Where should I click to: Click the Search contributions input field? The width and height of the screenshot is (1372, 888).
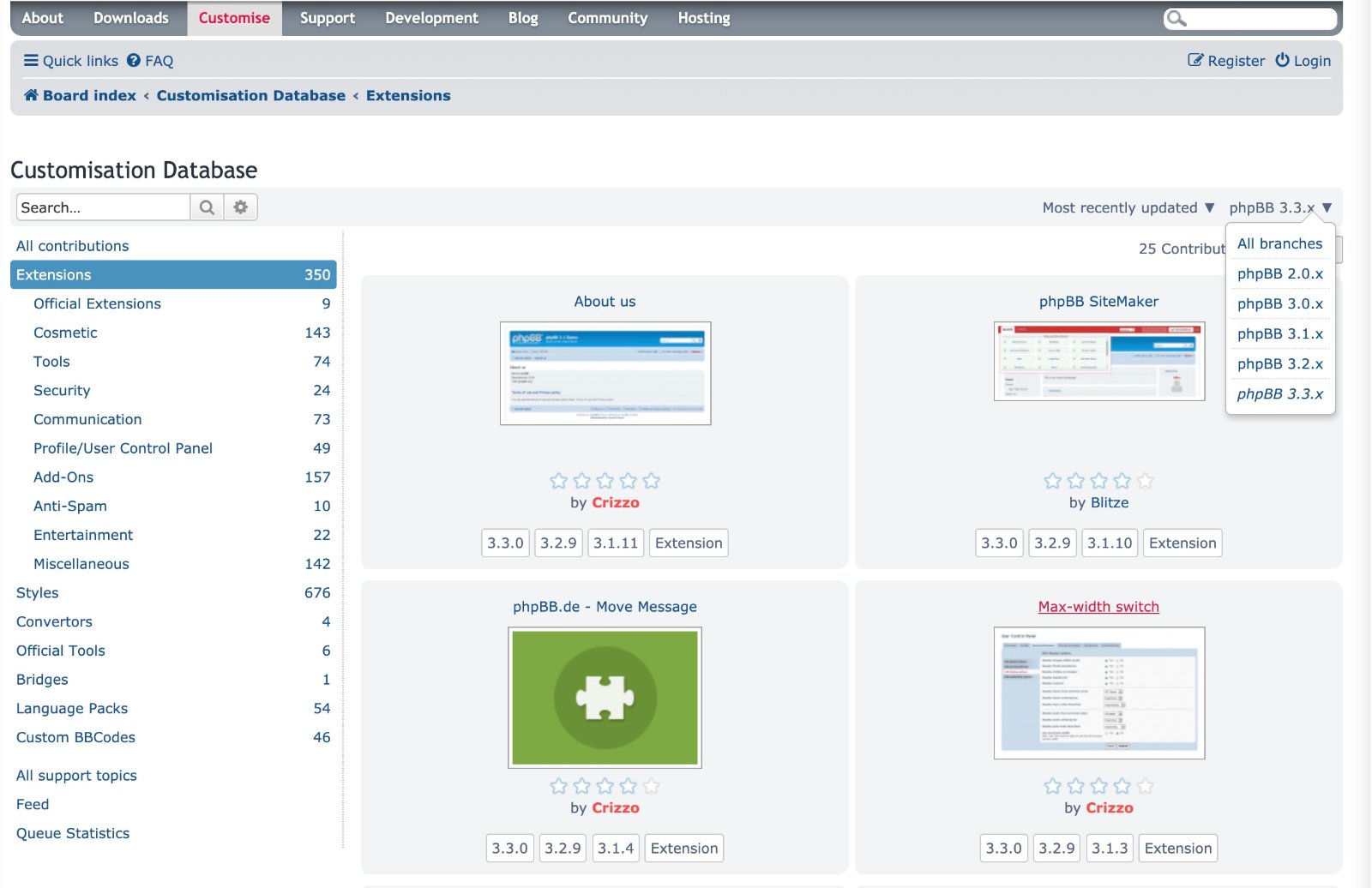tap(103, 207)
